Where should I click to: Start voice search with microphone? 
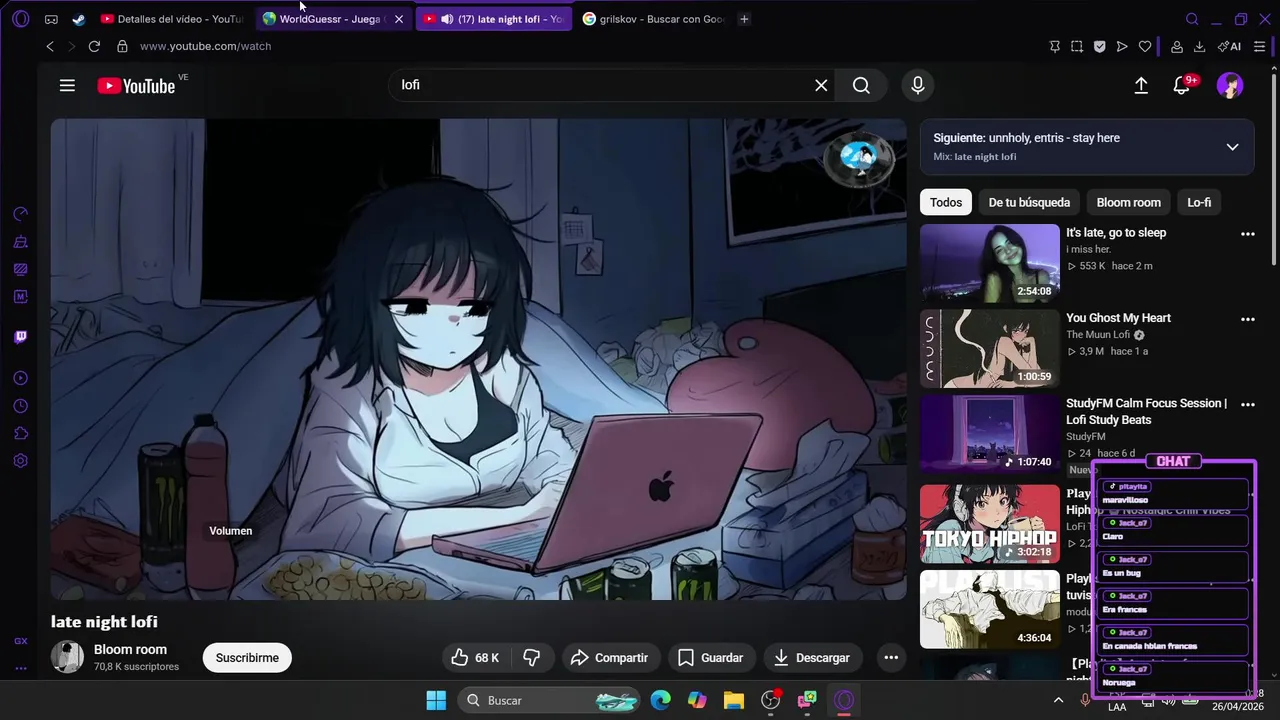click(x=917, y=86)
